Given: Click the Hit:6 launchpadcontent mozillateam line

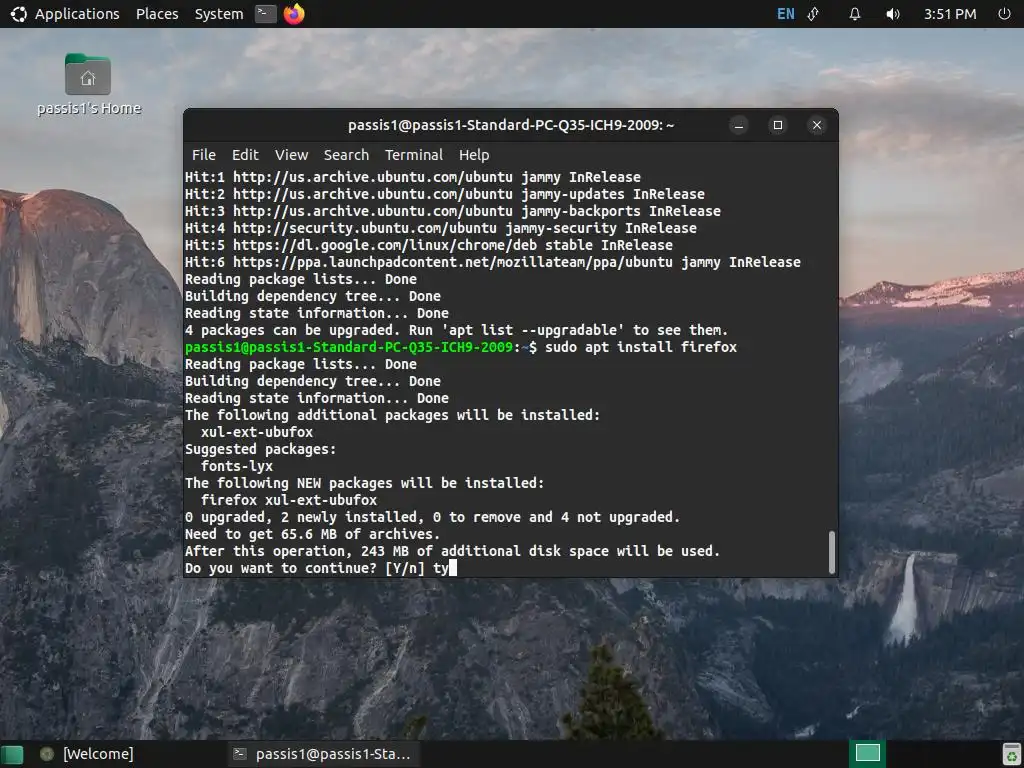Looking at the screenshot, I should (492, 262).
